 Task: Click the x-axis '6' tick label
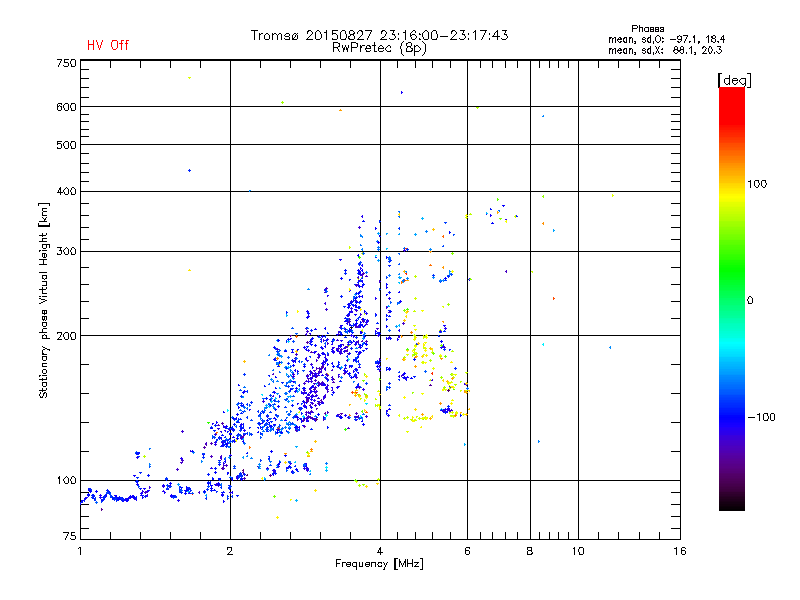(x=467, y=551)
